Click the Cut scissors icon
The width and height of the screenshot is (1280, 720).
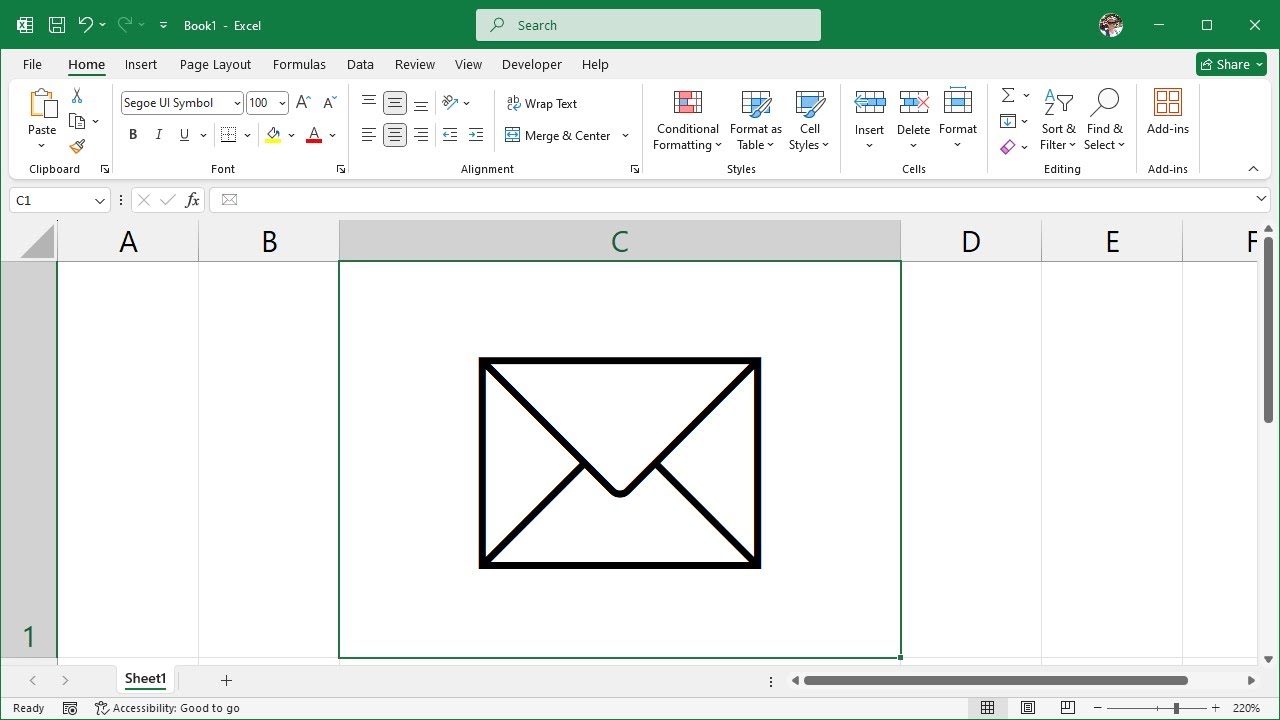[77, 96]
